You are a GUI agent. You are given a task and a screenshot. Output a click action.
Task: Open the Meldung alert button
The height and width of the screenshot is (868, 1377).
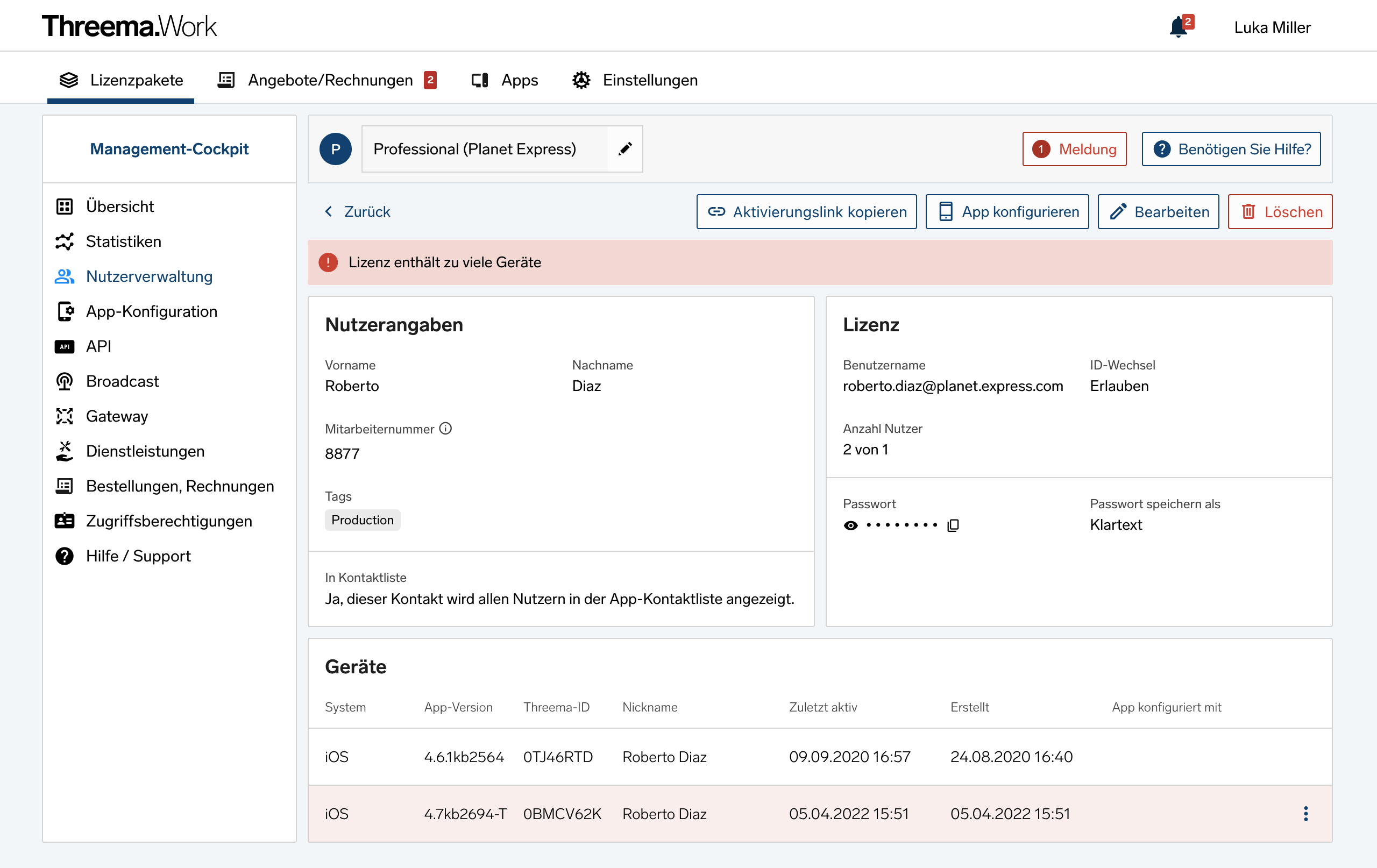tap(1074, 150)
